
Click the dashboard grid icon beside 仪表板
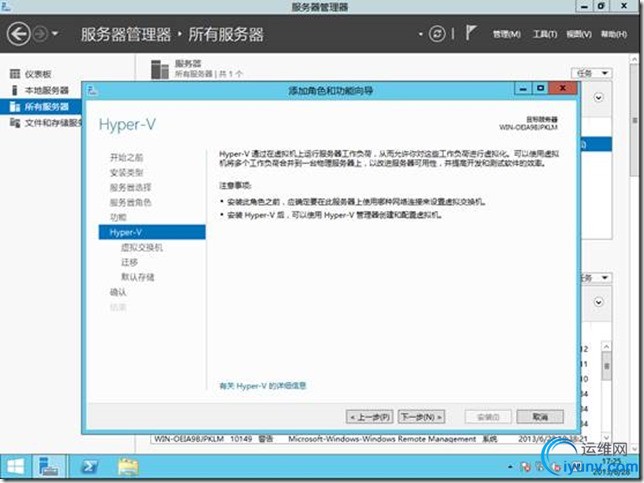coord(15,74)
